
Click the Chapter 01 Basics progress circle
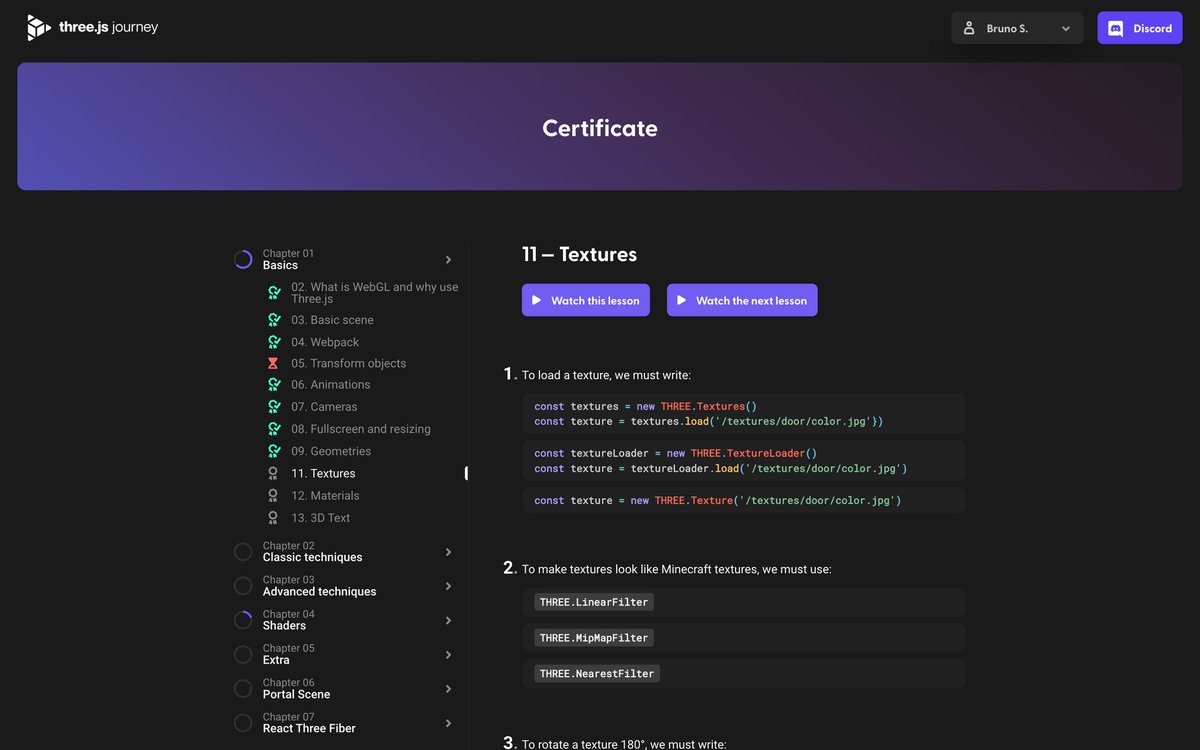click(243, 260)
